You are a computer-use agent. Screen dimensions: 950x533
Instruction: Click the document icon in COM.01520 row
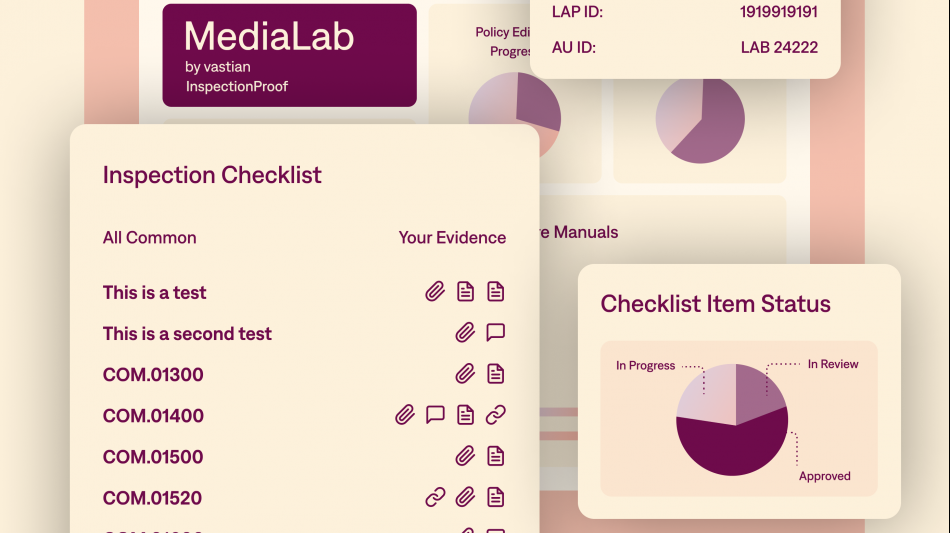pyautogui.click(x=496, y=497)
